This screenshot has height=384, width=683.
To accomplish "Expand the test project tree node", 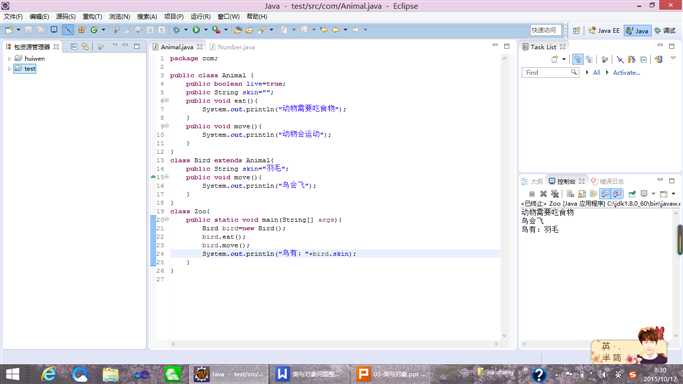I will click(x=9, y=68).
